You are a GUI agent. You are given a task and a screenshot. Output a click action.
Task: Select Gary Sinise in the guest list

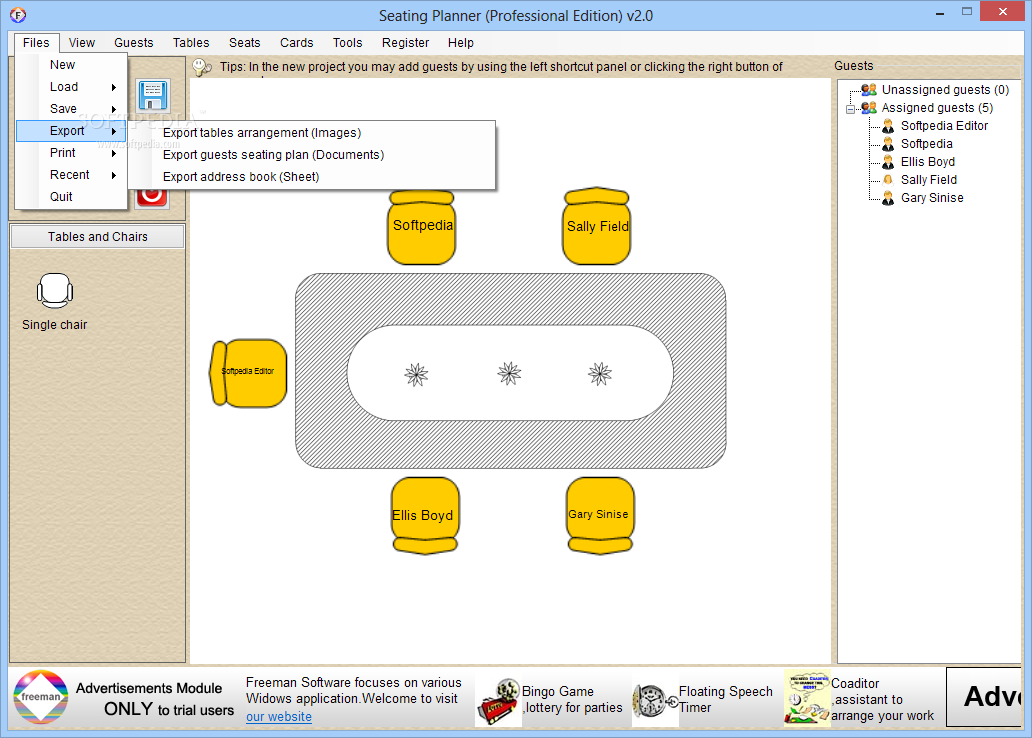[932, 198]
